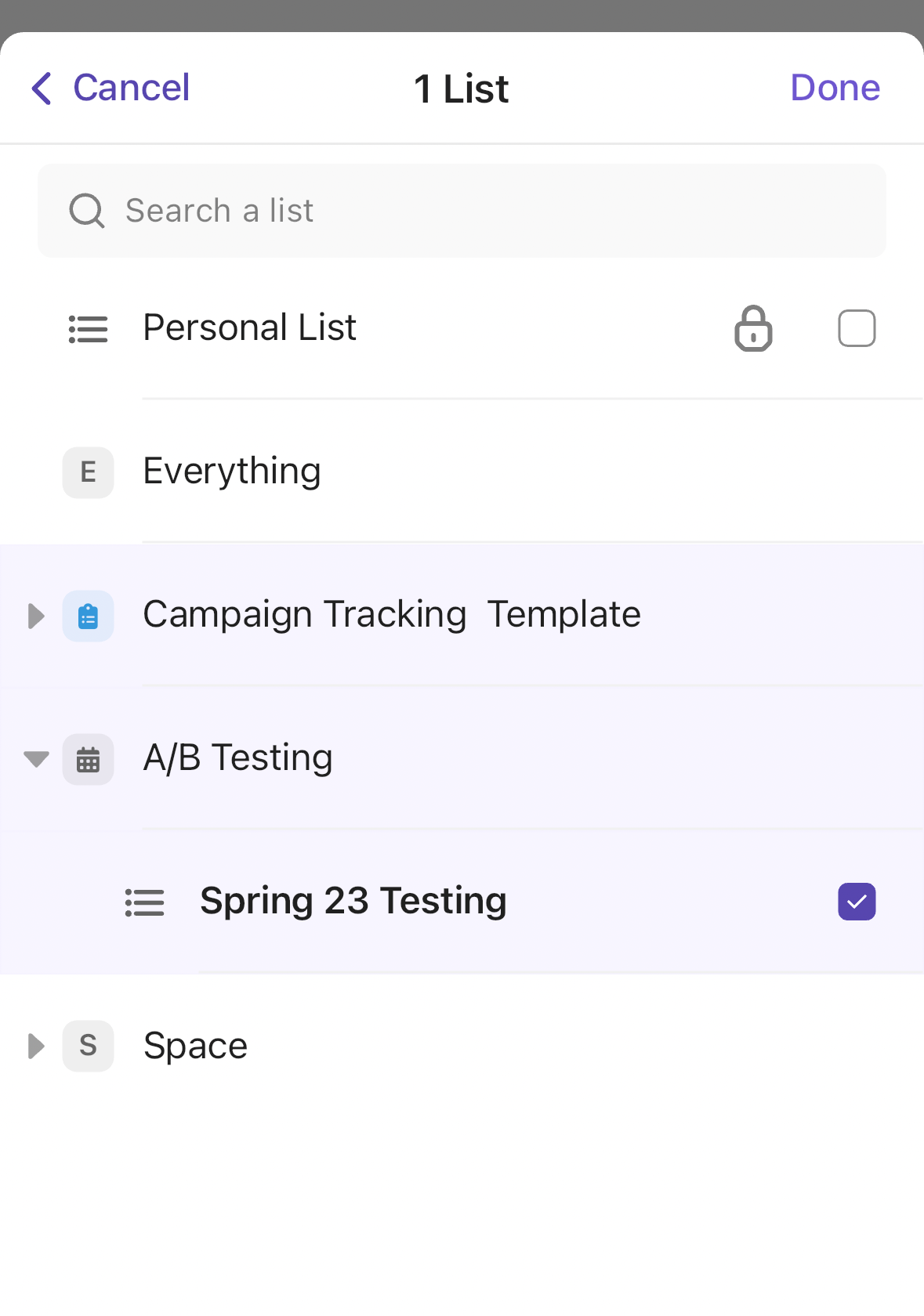Click the Personal List bullet-list icon
This screenshot has height=1316, width=924.
tap(88, 329)
